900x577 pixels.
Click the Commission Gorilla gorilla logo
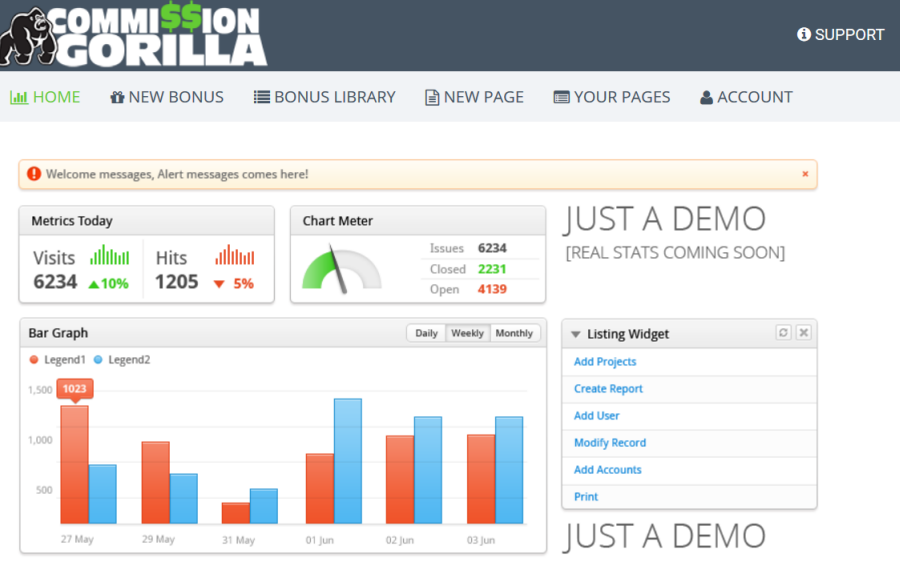30,34
